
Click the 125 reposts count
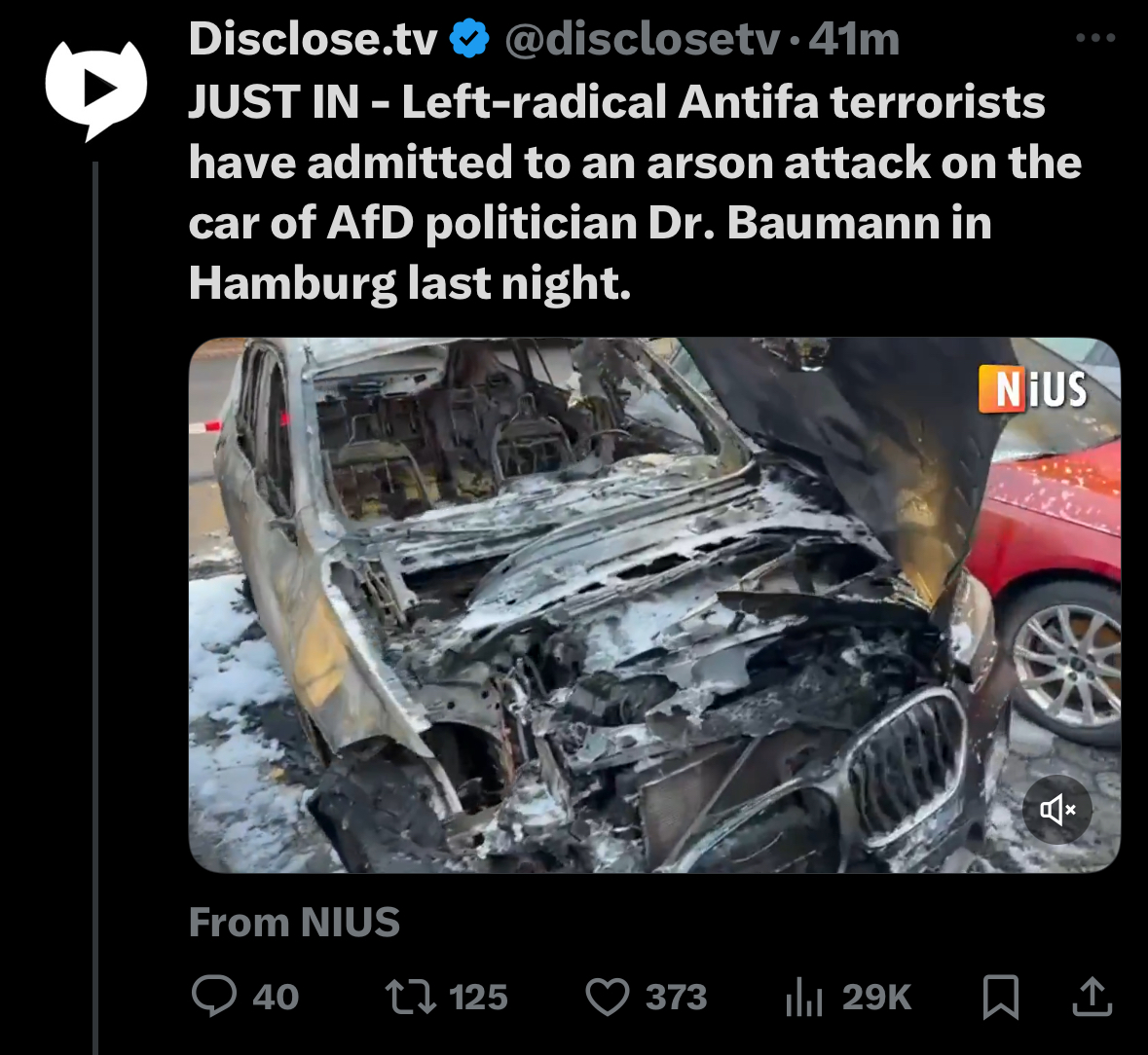(x=478, y=998)
